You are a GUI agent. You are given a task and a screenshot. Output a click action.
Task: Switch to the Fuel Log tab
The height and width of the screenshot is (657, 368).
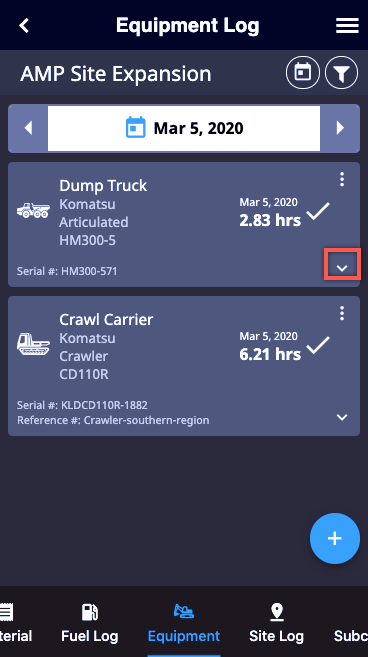90,623
